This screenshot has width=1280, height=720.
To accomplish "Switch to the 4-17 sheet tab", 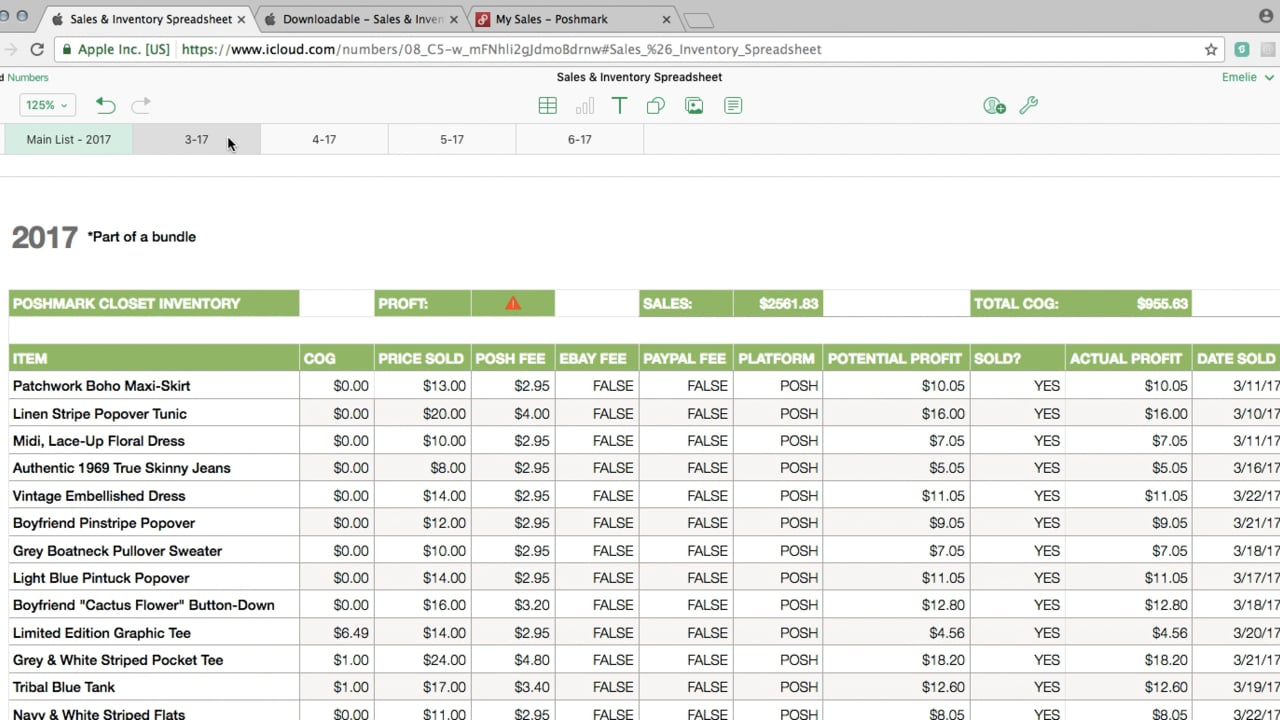I will [324, 140].
